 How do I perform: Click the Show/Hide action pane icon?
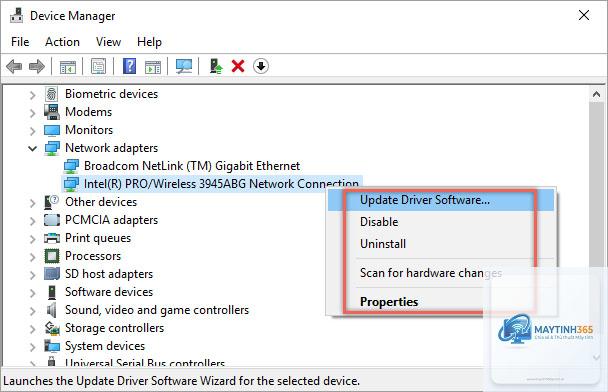tap(153, 67)
